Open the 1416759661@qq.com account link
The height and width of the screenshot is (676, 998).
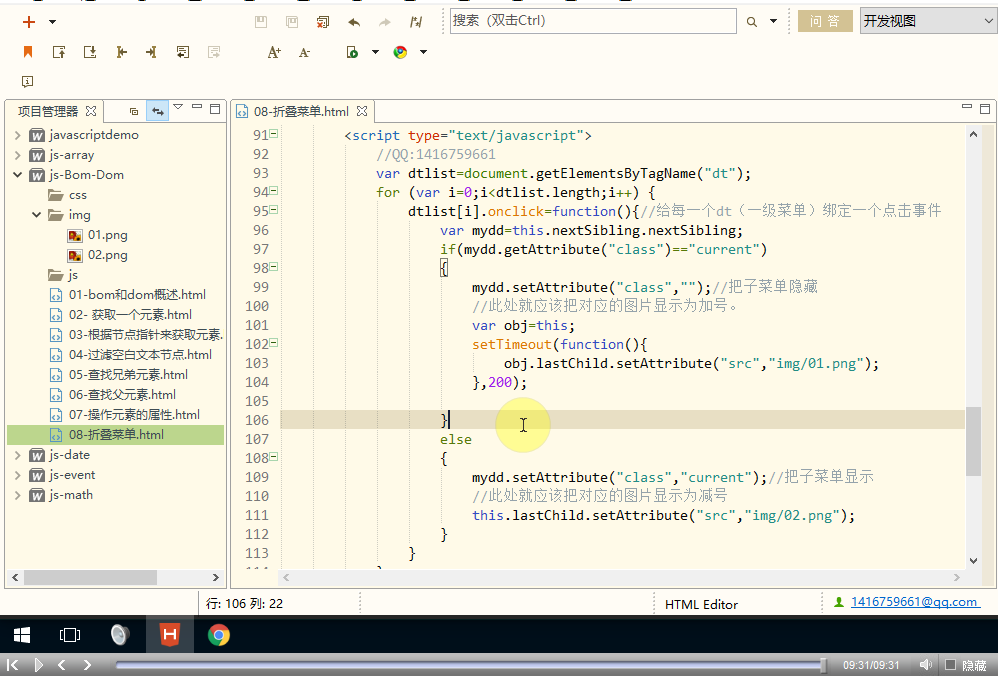tap(914, 602)
